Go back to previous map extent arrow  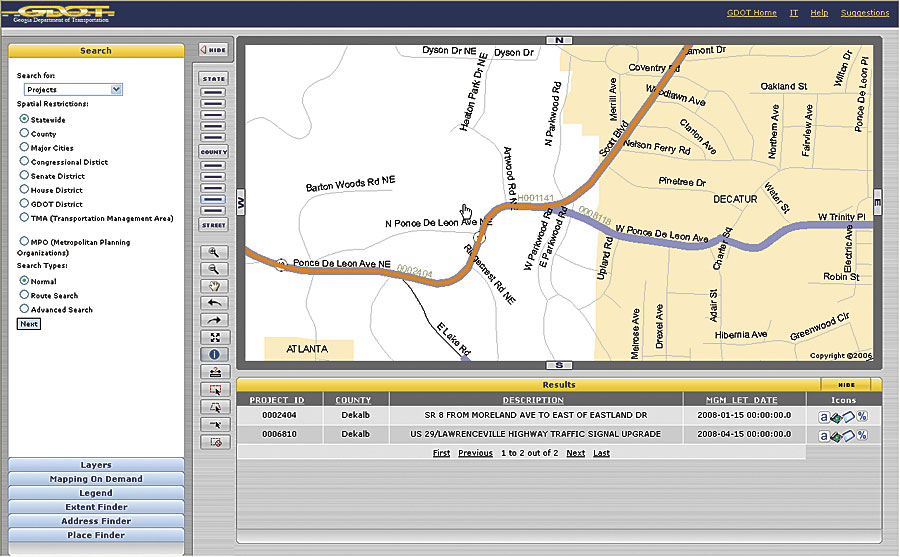coord(214,303)
